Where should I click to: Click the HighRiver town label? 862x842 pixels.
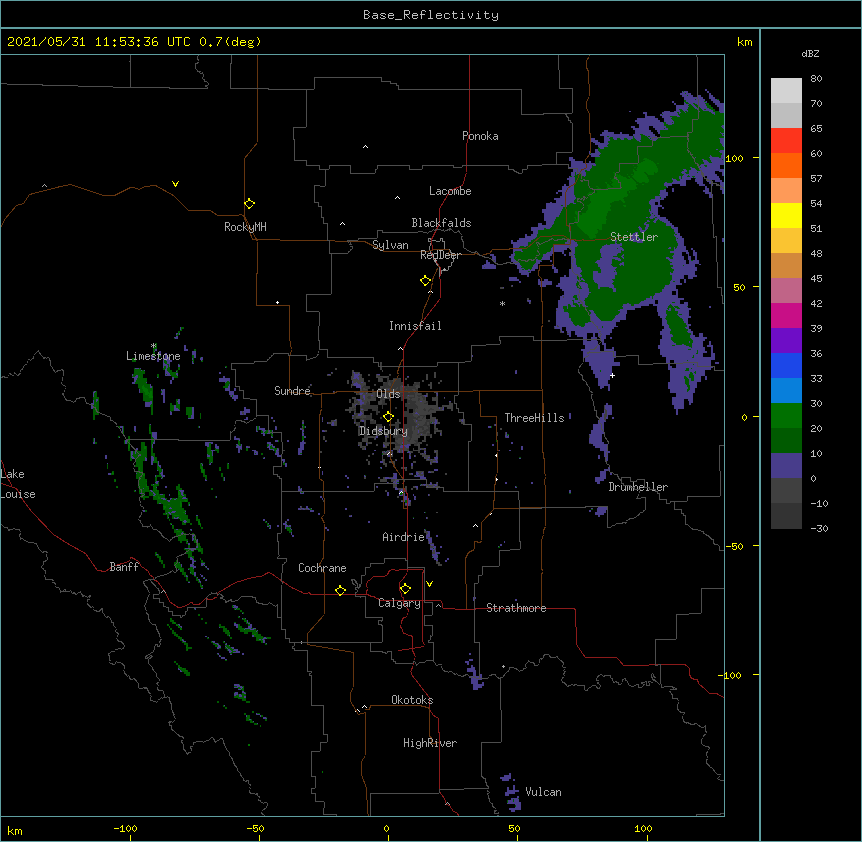pyautogui.click(x=430, y=743)
